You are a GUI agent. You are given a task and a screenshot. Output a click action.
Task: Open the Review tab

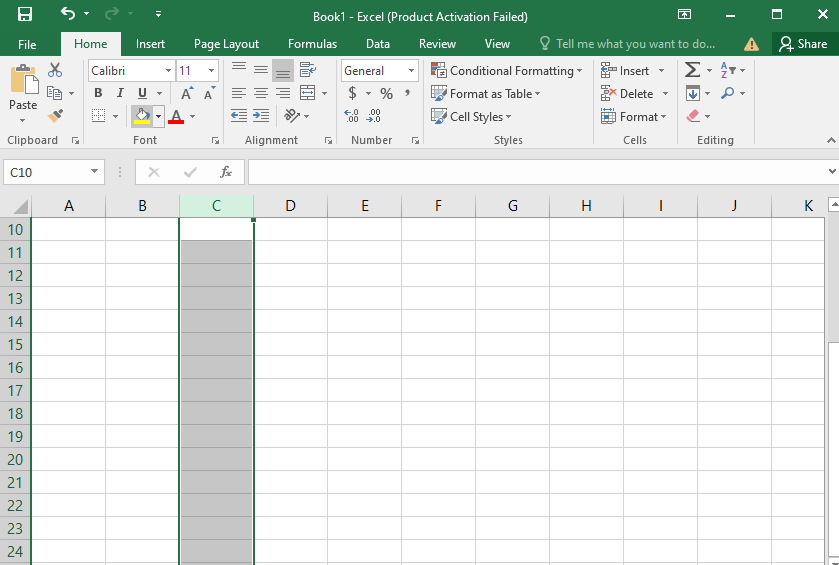[437, 44]
